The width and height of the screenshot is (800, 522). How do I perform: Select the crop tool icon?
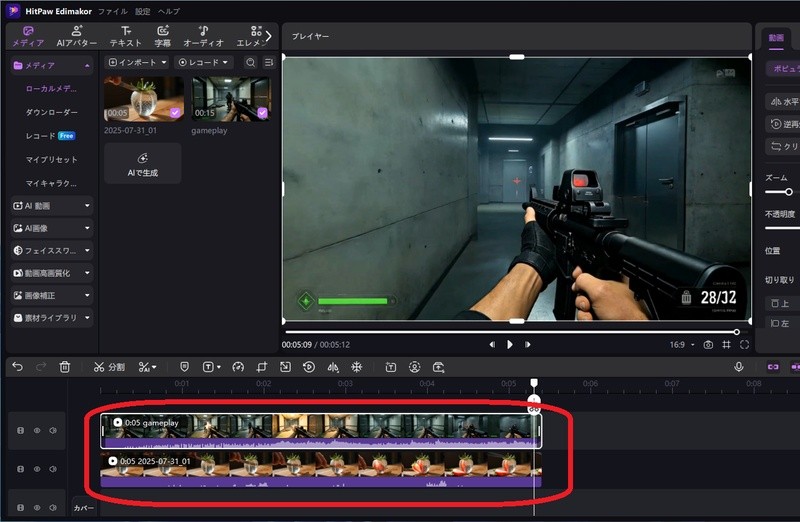262,367
